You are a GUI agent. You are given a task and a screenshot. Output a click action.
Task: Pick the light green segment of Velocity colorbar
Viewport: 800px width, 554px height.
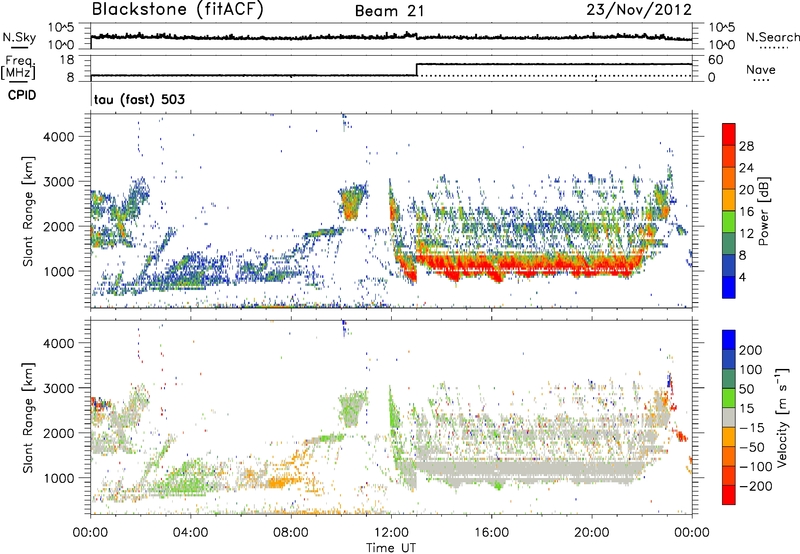coord(729,398)
